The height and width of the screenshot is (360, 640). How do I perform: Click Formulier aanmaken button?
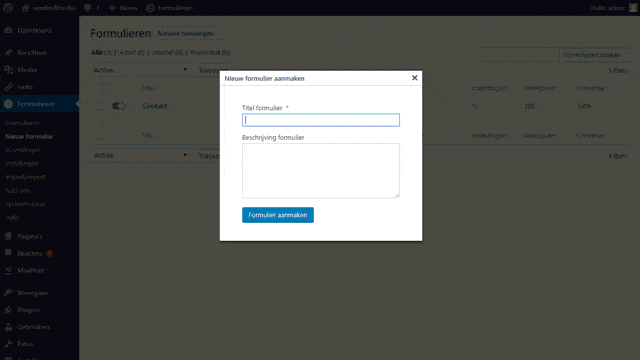[x=278, y=215]
